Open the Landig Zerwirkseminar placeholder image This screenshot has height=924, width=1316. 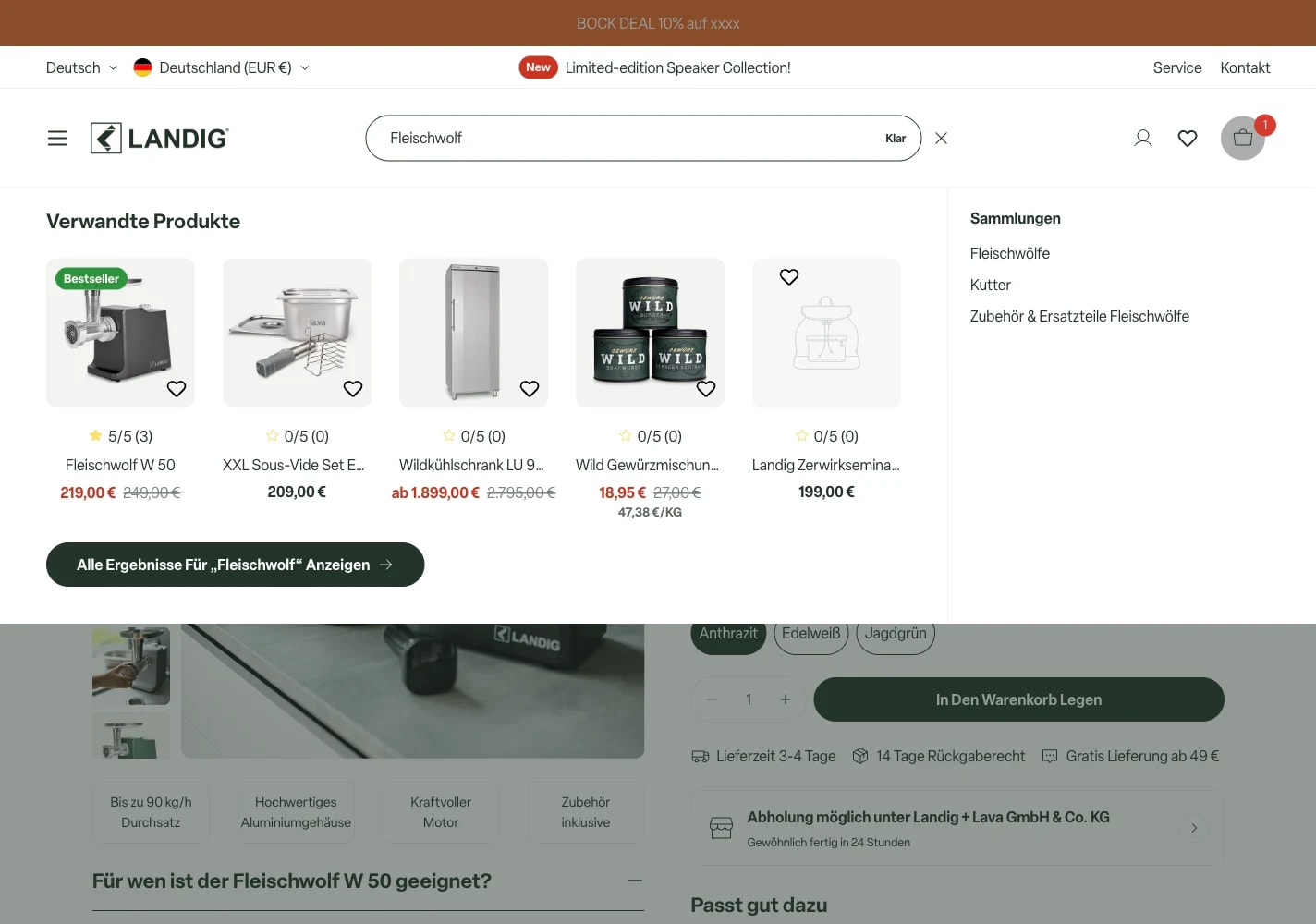pos(826,333)
